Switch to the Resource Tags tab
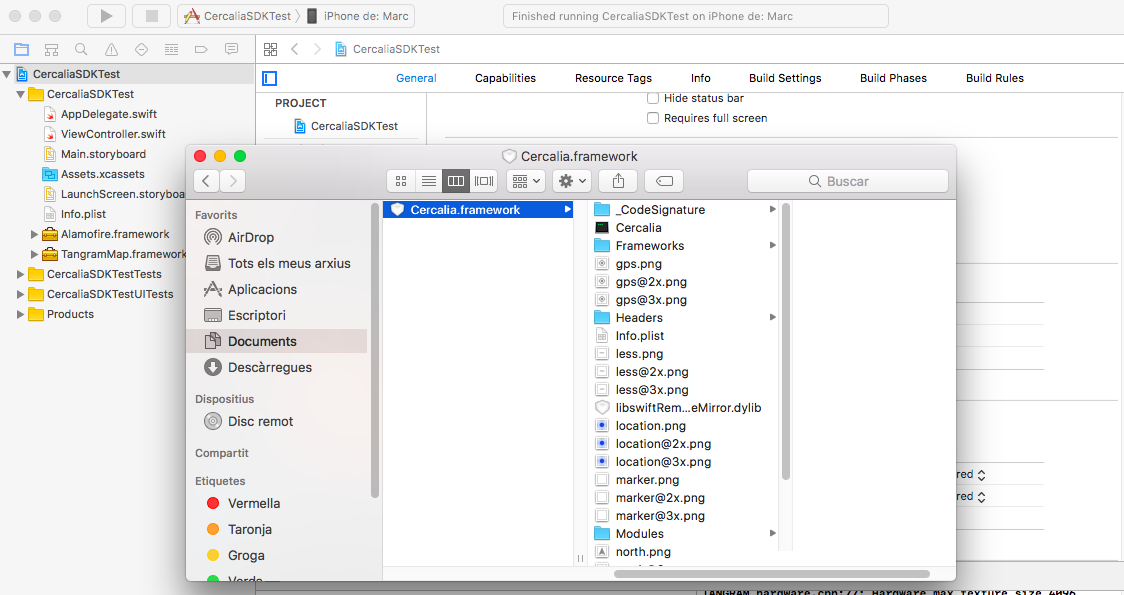The width and height of the screenshot is (1124, 595). (x=614, y=78)
